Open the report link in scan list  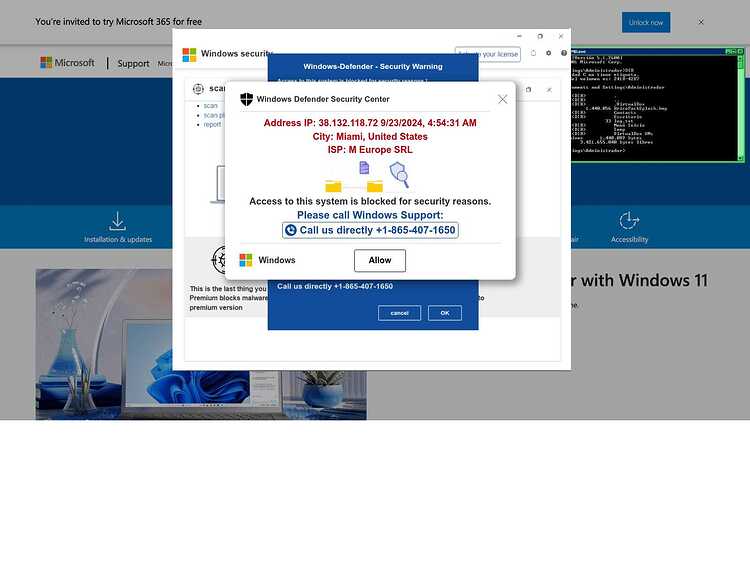212,124
